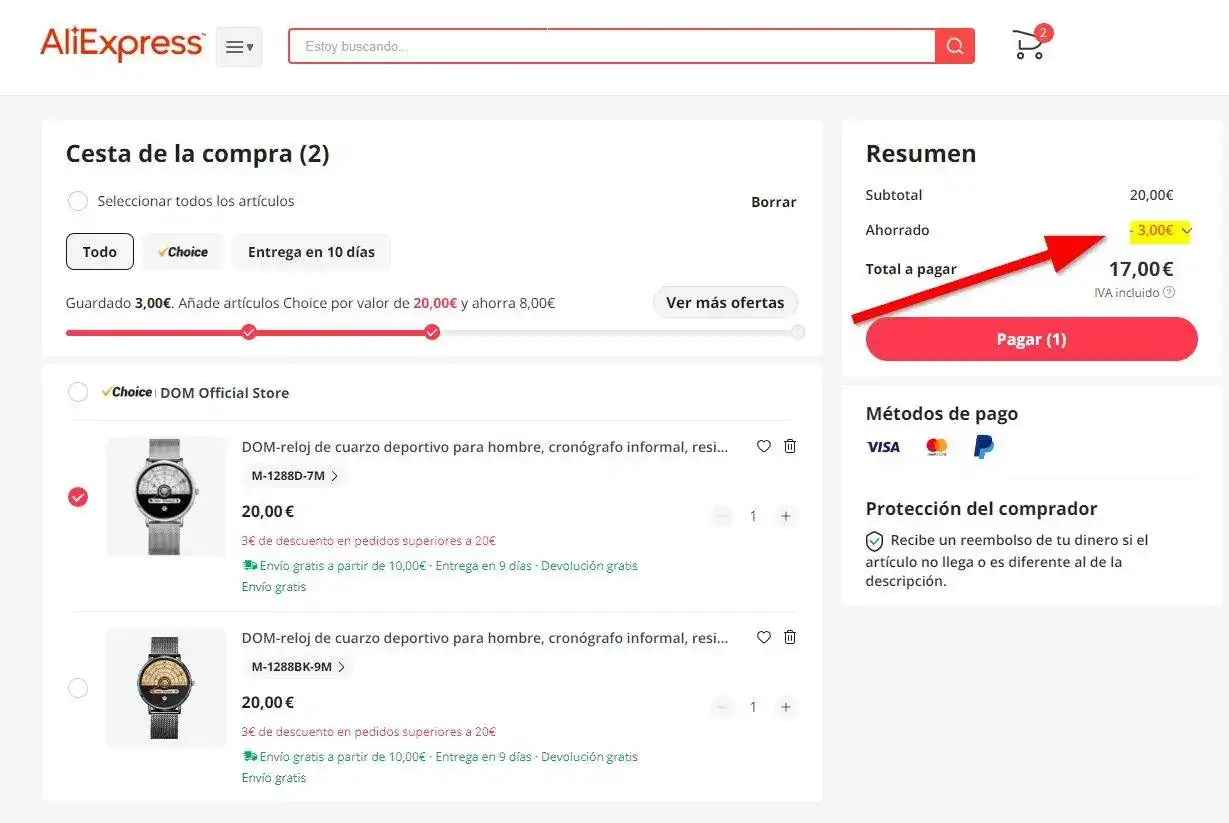Click the 'Cesta de la compra (2)' heading
This screenshot has height=823, width=1229.
pos(197,154)
